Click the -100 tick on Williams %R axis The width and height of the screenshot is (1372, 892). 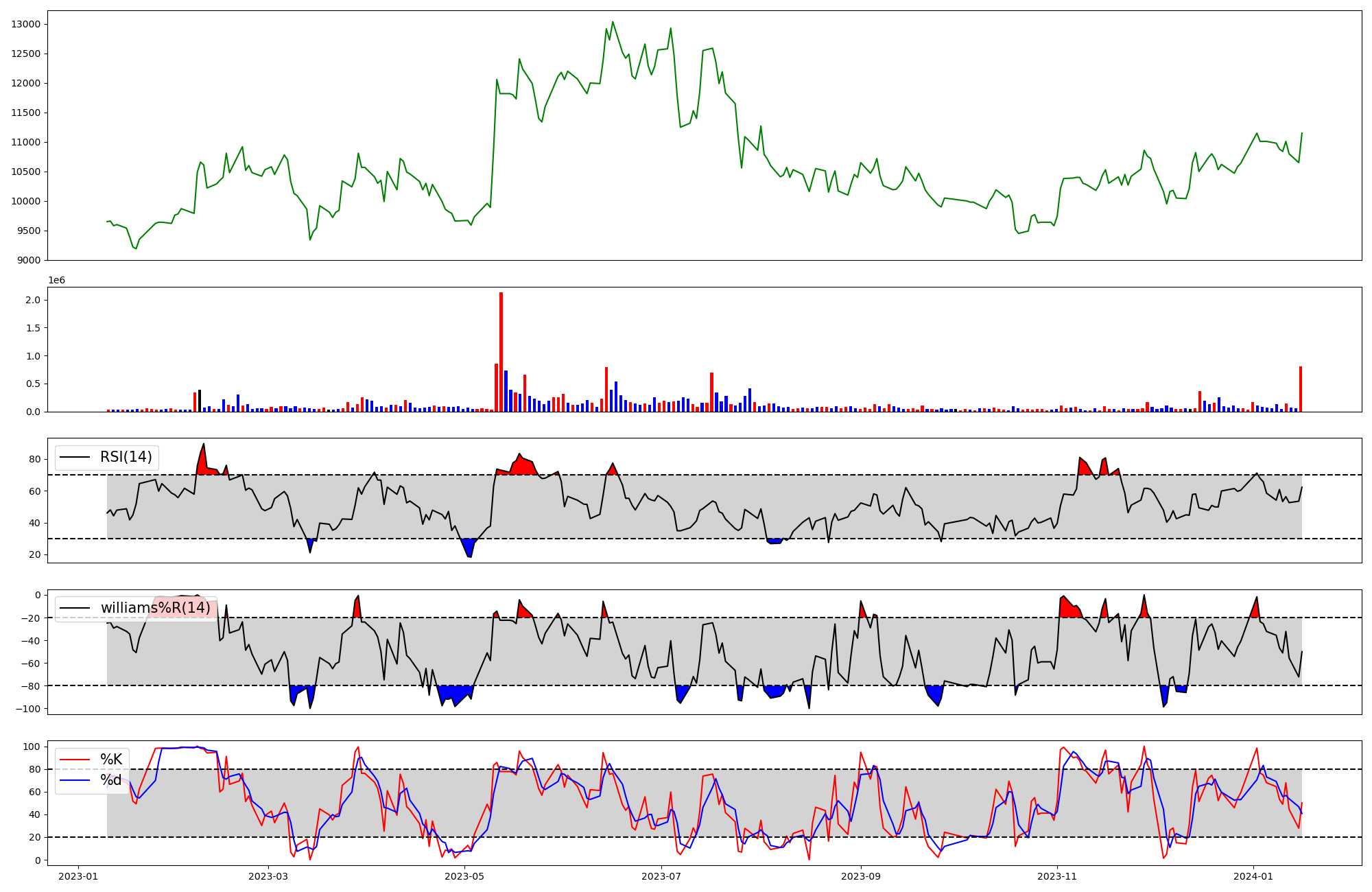(x=29, y=709)
